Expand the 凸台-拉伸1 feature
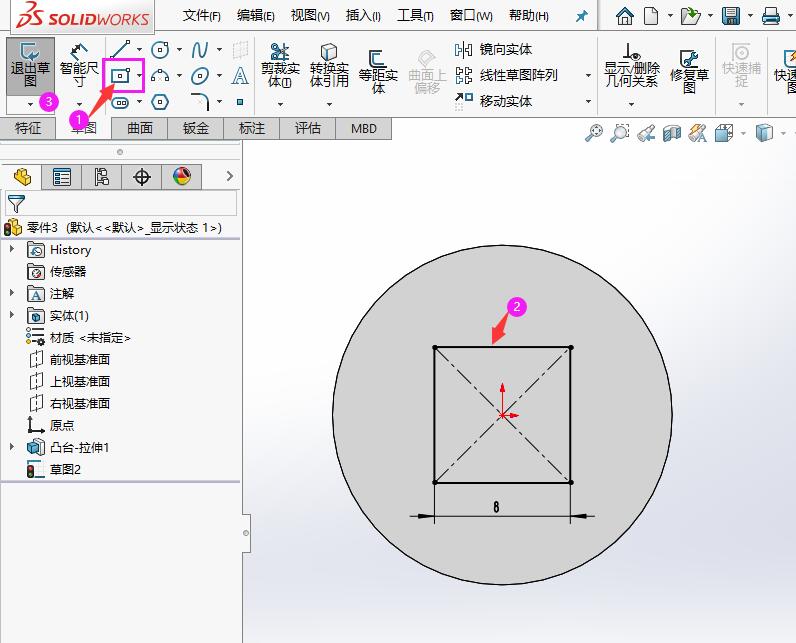The image size is (796, 643). pos(12,447)
